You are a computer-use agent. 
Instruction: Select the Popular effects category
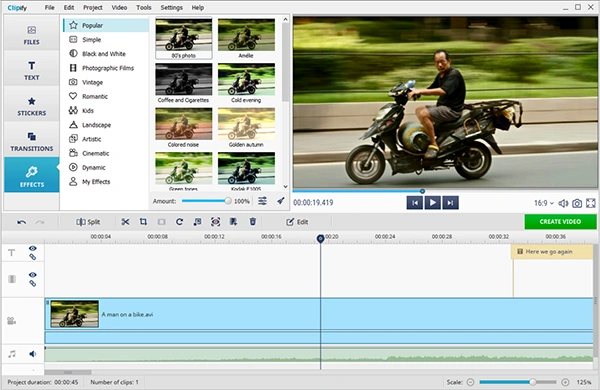[x=106, y=25]
